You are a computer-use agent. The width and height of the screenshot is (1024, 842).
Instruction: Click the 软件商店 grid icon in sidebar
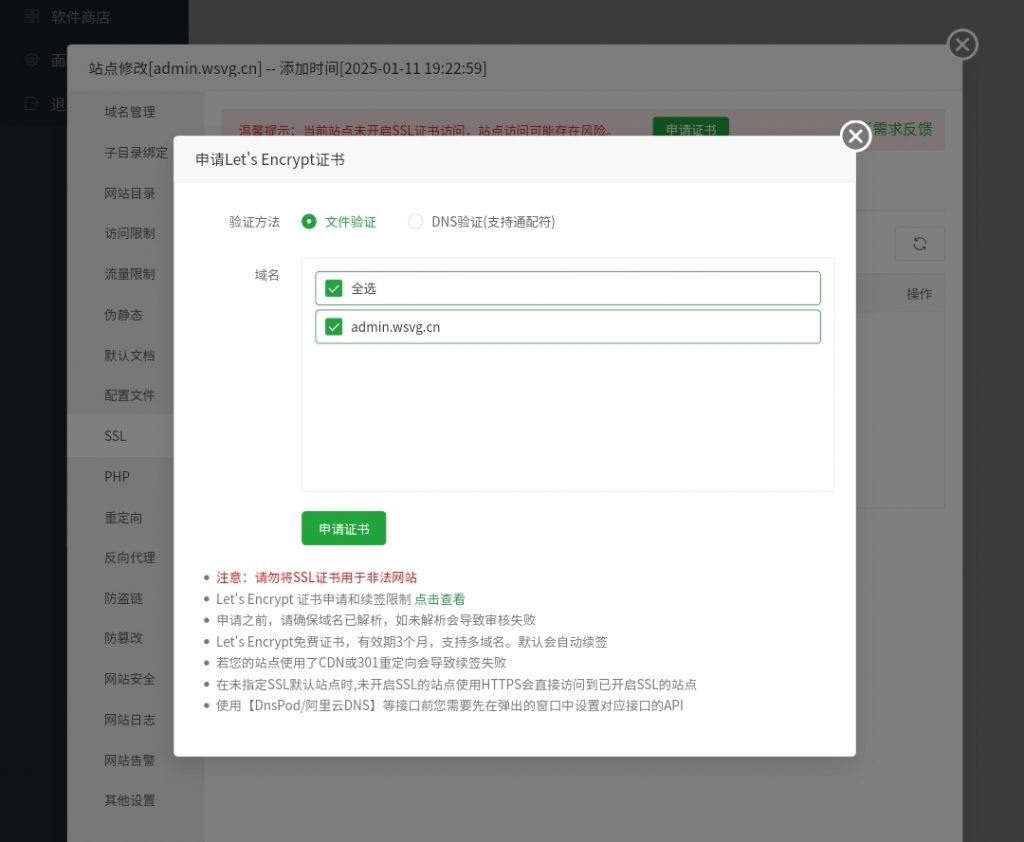point(32,17)
